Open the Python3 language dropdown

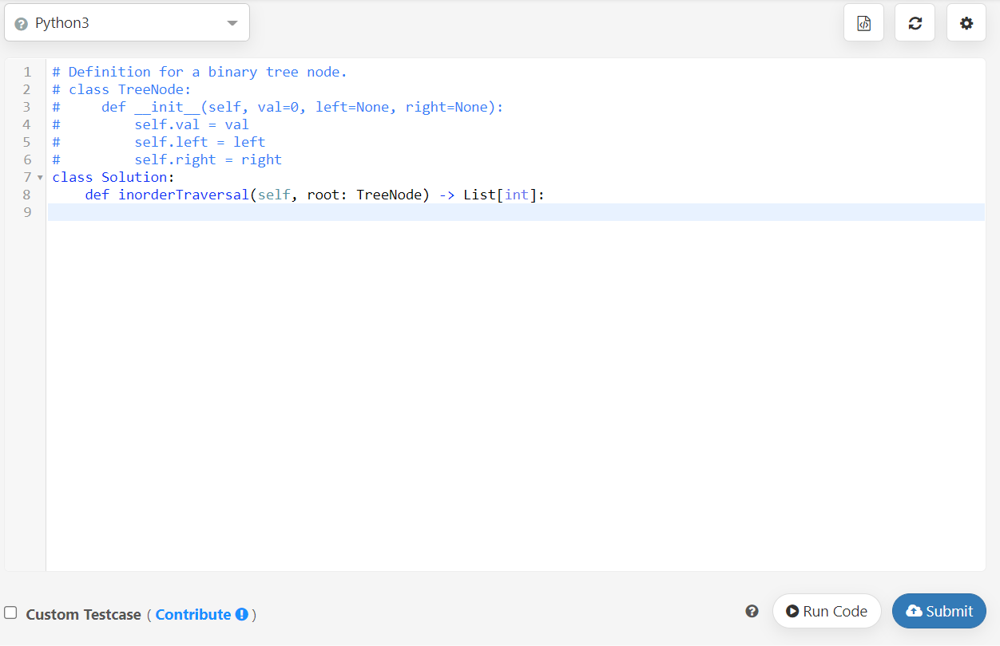pos(127,23)
